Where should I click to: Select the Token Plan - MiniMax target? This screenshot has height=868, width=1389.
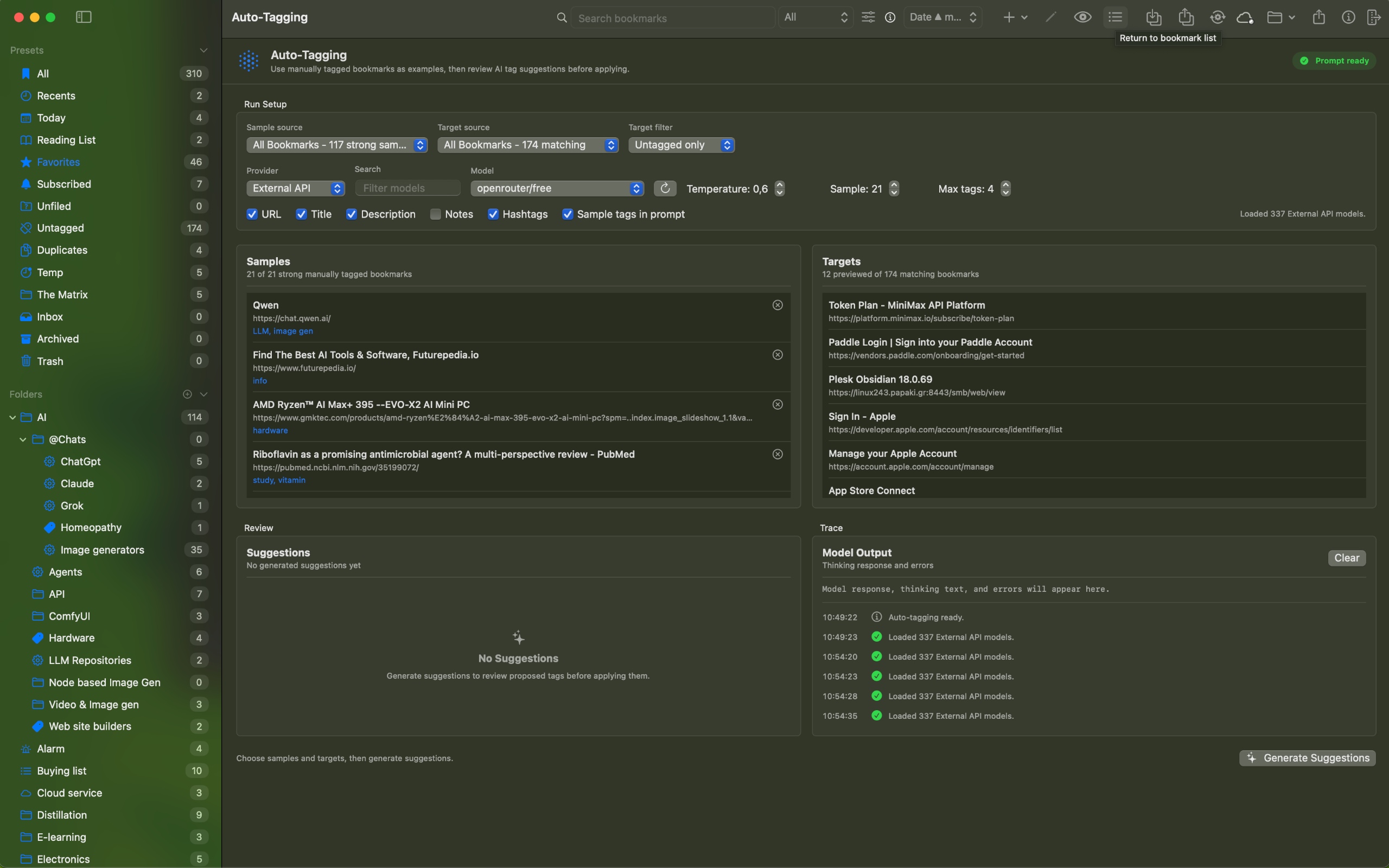1093,311
